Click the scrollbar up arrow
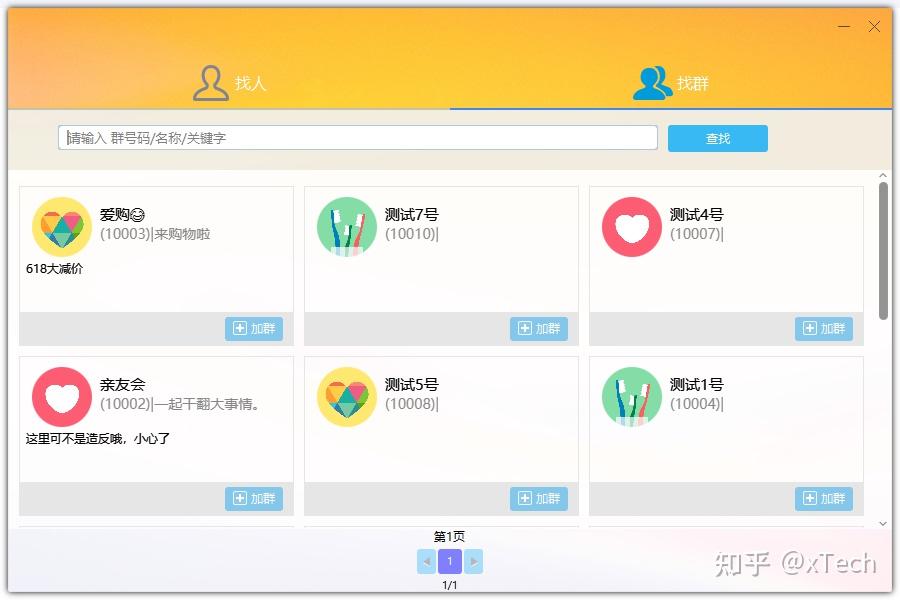Viewport: 900px width, 600px height. (x=883, y=175)
